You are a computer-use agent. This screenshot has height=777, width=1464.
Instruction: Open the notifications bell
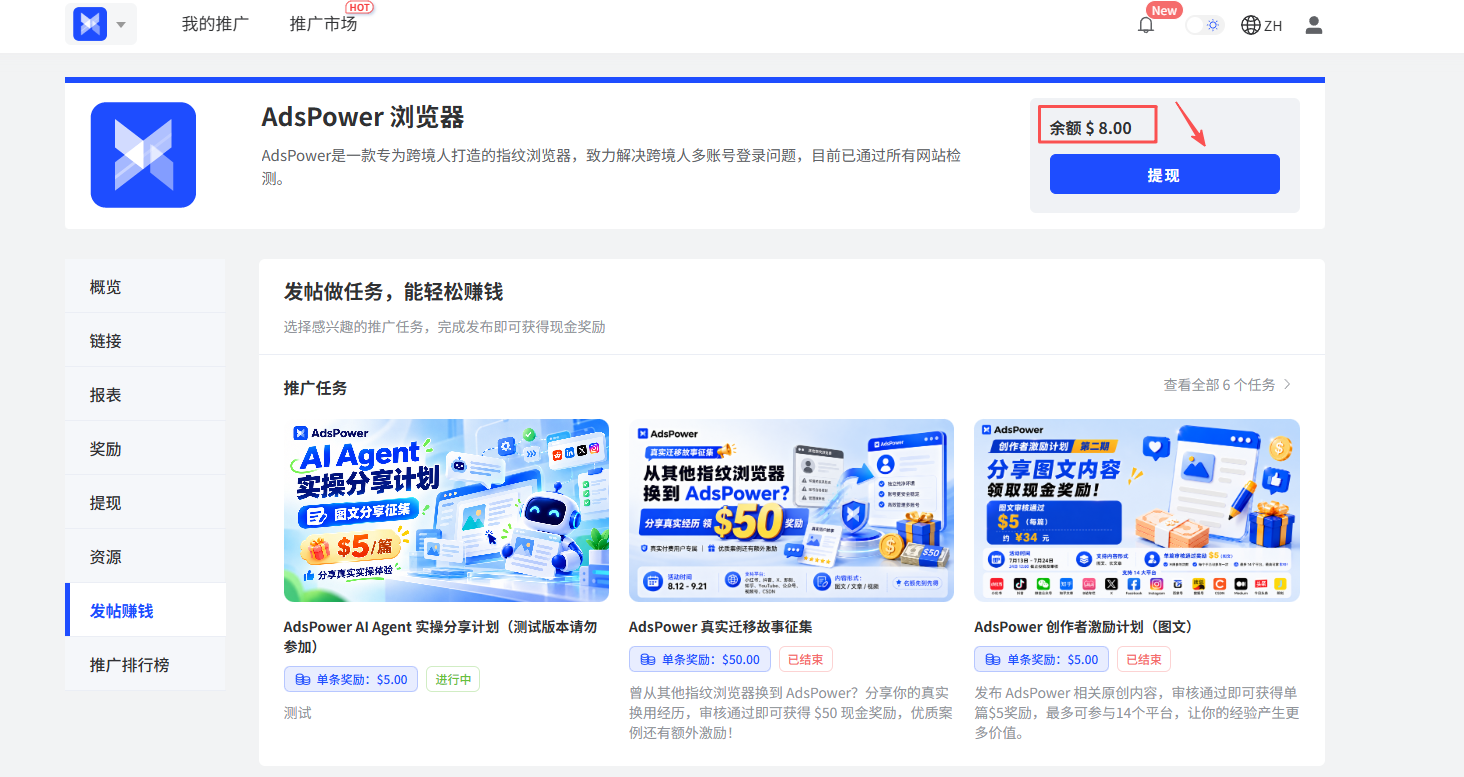click(1146, 26)
